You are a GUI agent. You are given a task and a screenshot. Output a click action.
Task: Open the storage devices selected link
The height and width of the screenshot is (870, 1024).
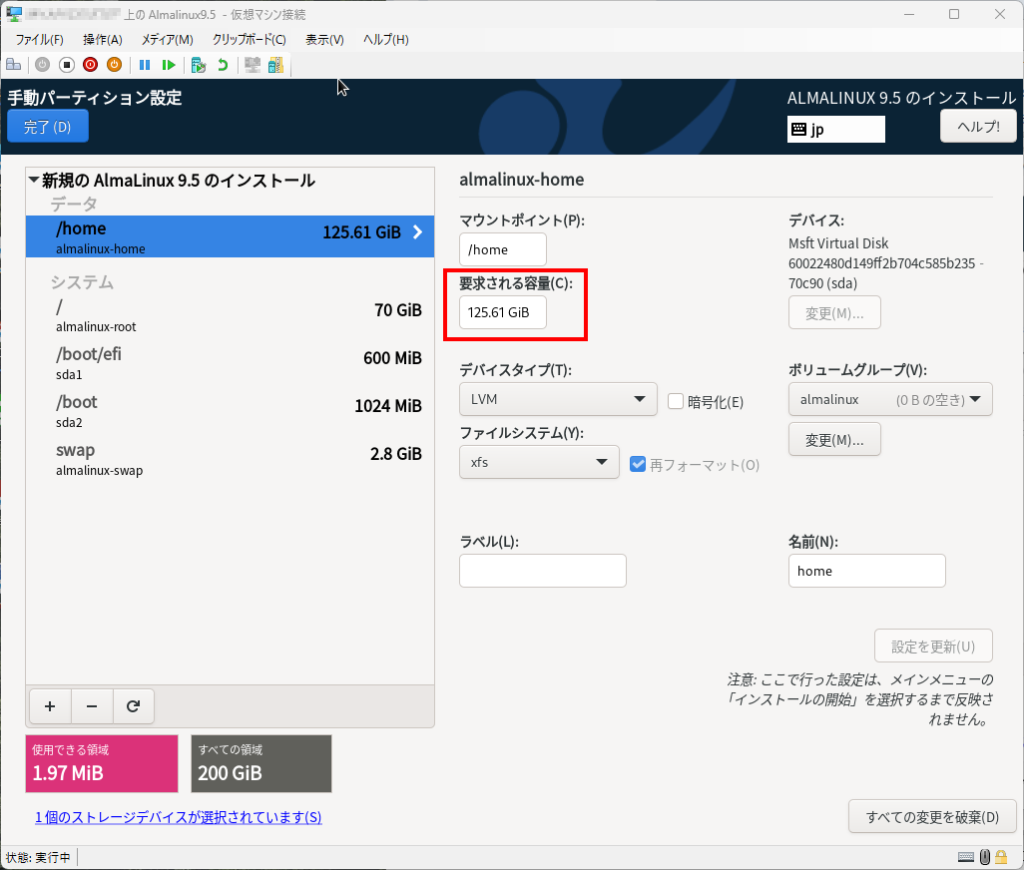(x=178, y=817)
